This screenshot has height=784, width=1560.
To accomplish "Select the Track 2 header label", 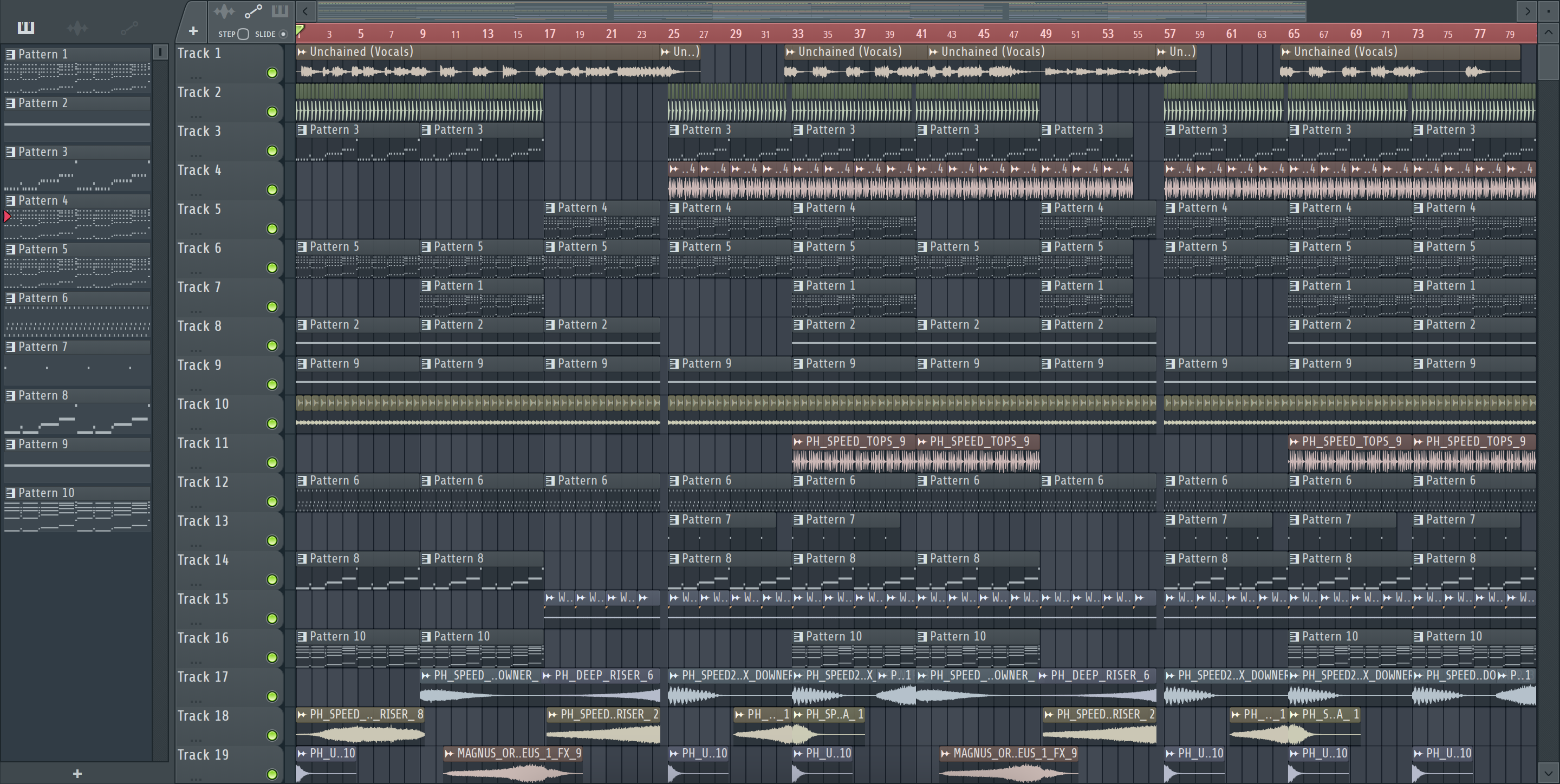I will click(199, 93).
